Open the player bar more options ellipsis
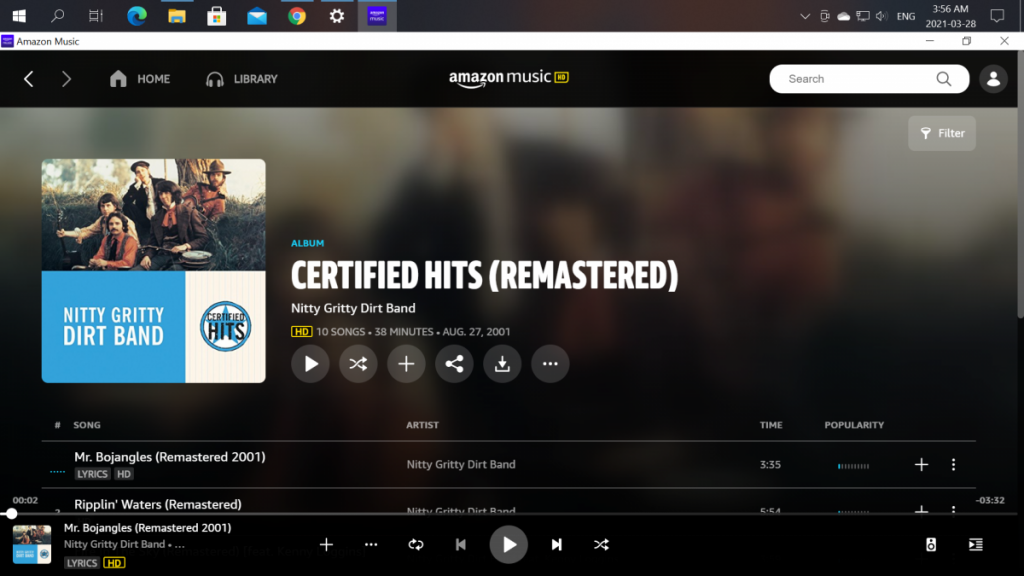Screen dimensions: 1024x576 [371, 545]
